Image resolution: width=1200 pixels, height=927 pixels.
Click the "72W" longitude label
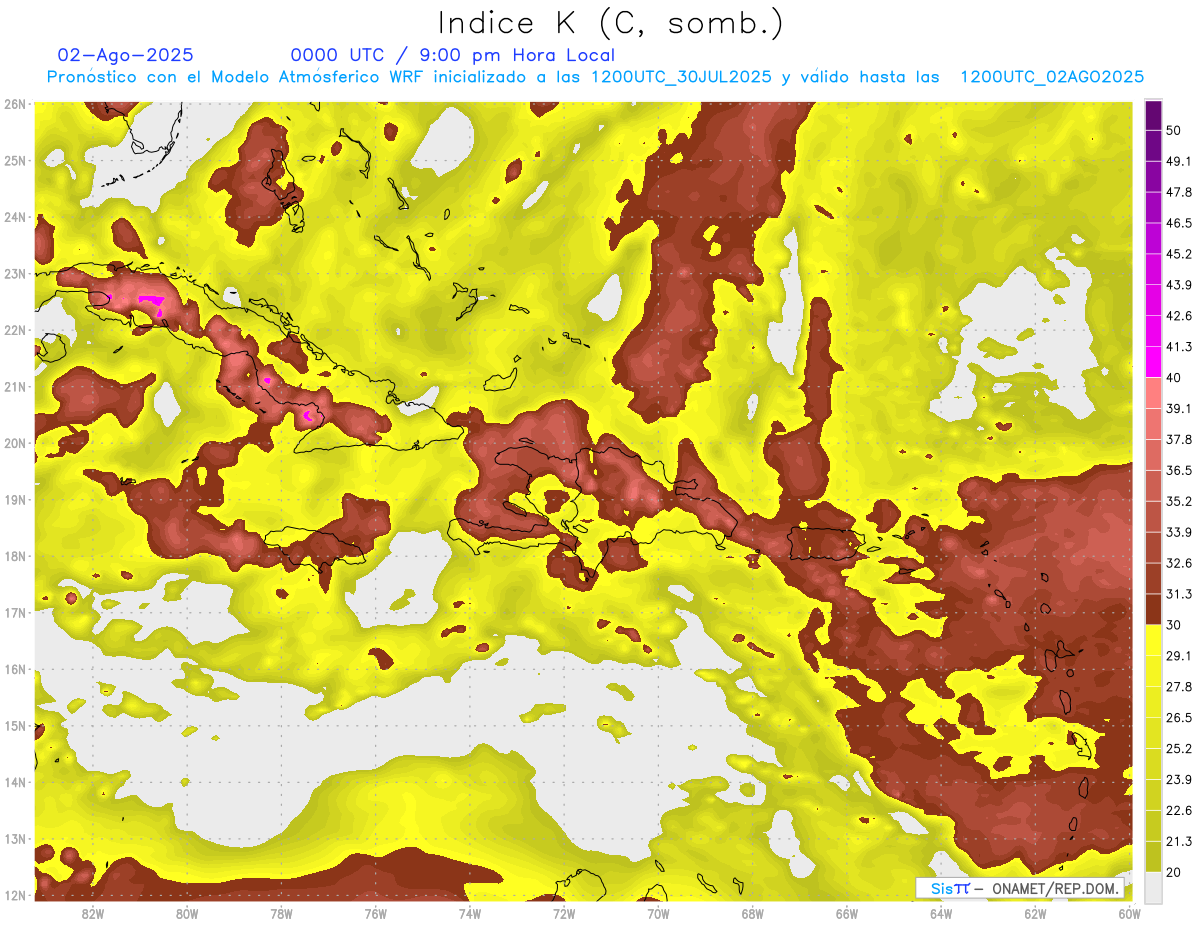[x=564, y=913]
